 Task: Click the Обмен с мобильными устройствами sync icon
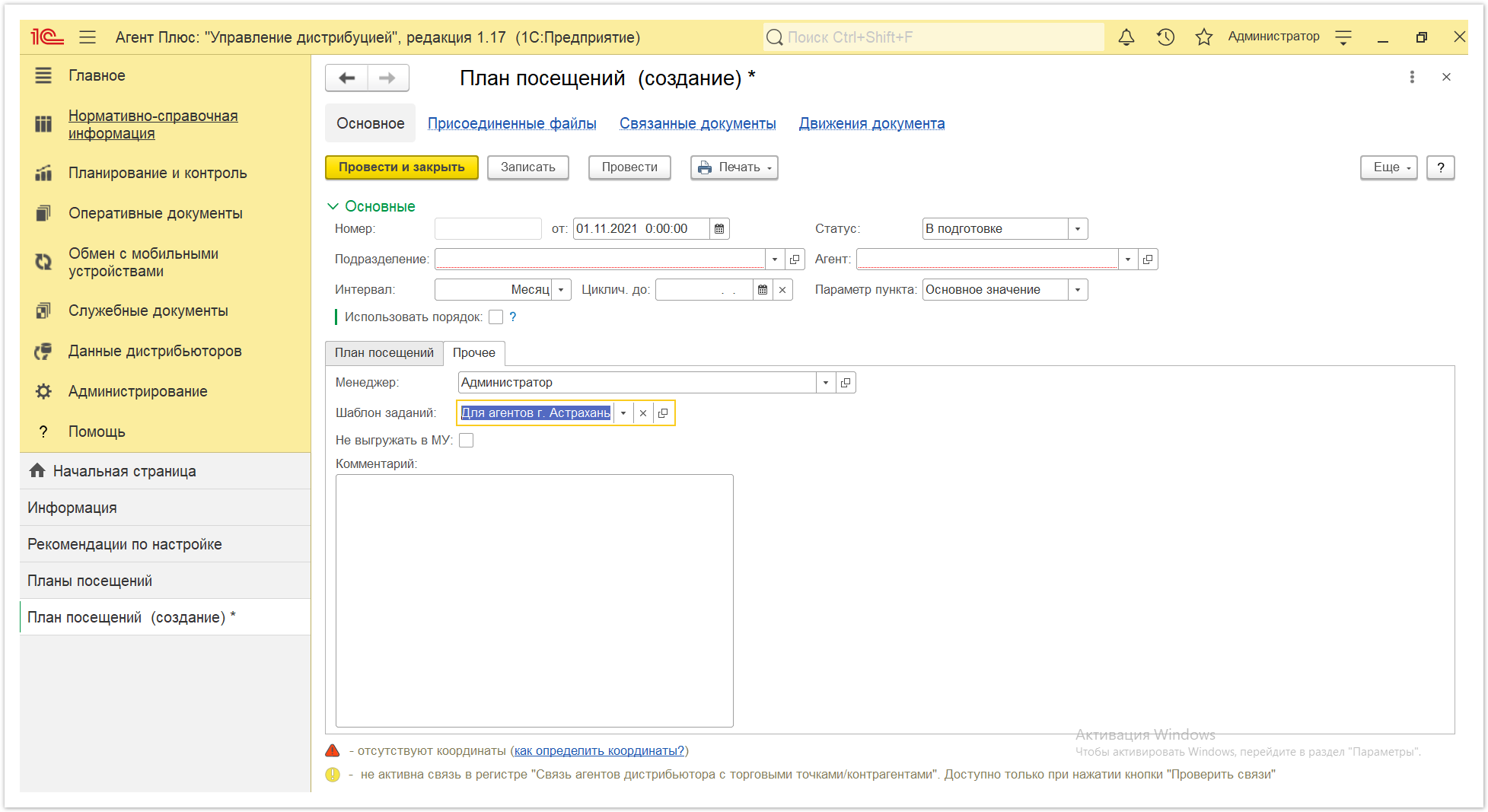pyautogui.click(x=43, y=262)
